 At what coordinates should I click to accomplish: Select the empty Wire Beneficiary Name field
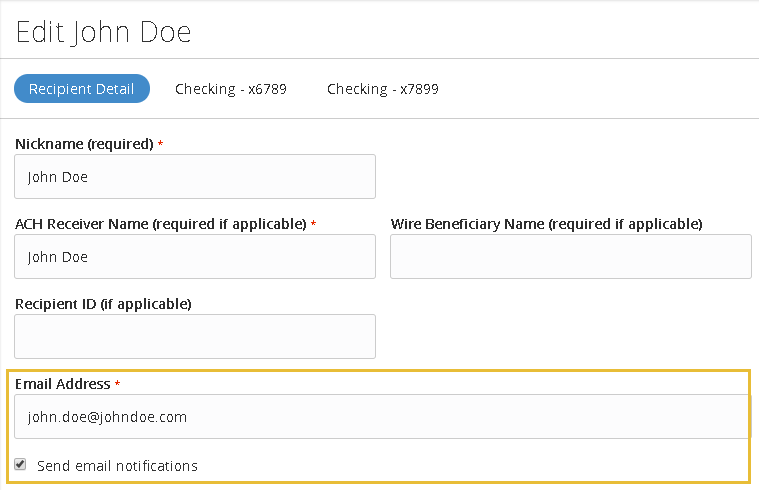570,257
